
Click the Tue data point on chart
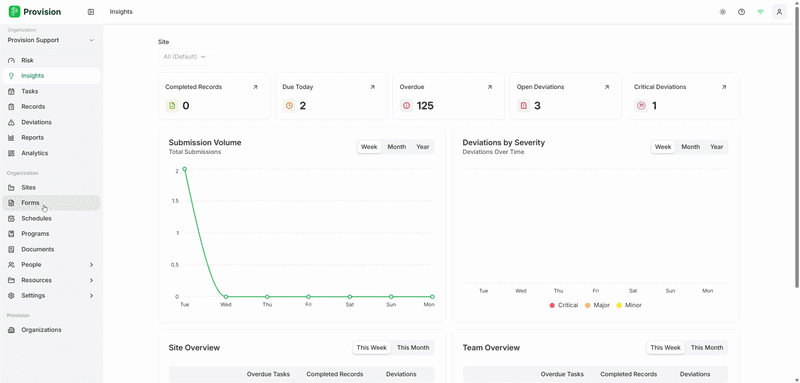(185, 169)
